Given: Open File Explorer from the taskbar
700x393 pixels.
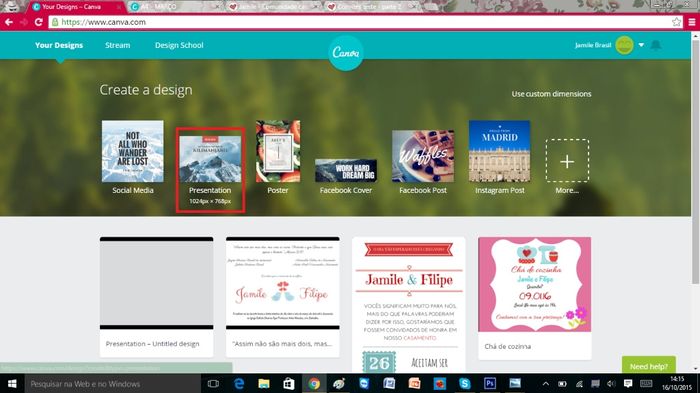Looking at the screenshot, I should [x=264, y=384].
